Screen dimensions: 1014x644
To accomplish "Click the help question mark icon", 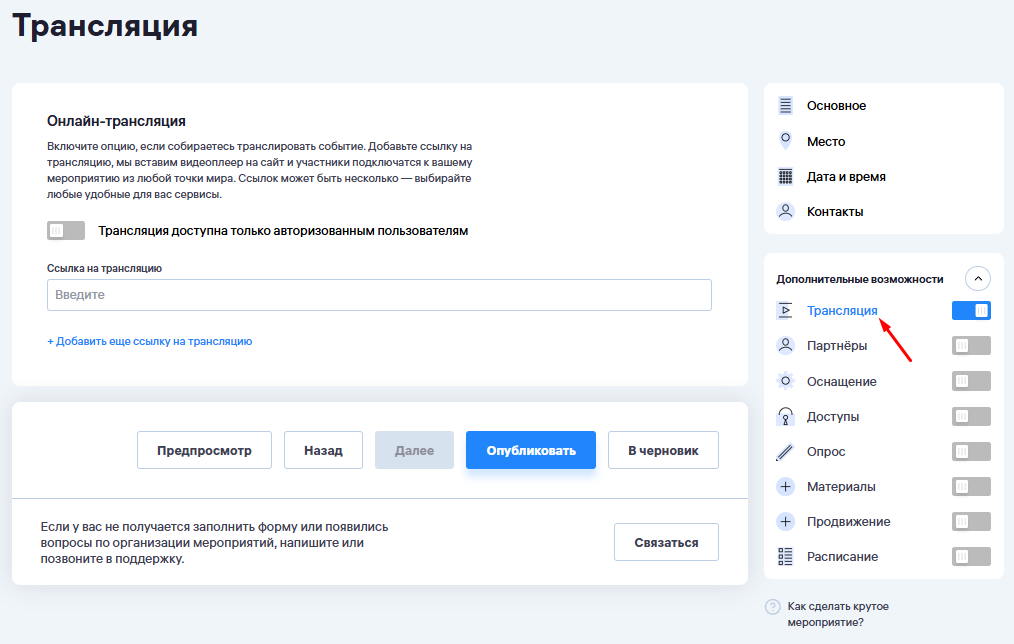I will (x=772, y=607).
